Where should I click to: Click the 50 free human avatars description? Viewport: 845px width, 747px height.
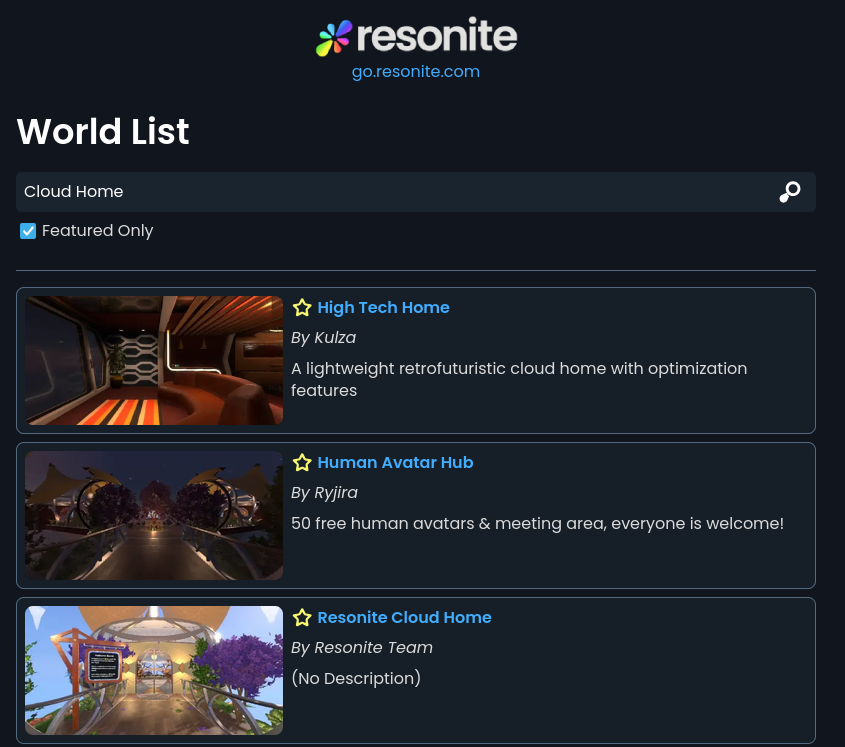(x=537, y=523)
